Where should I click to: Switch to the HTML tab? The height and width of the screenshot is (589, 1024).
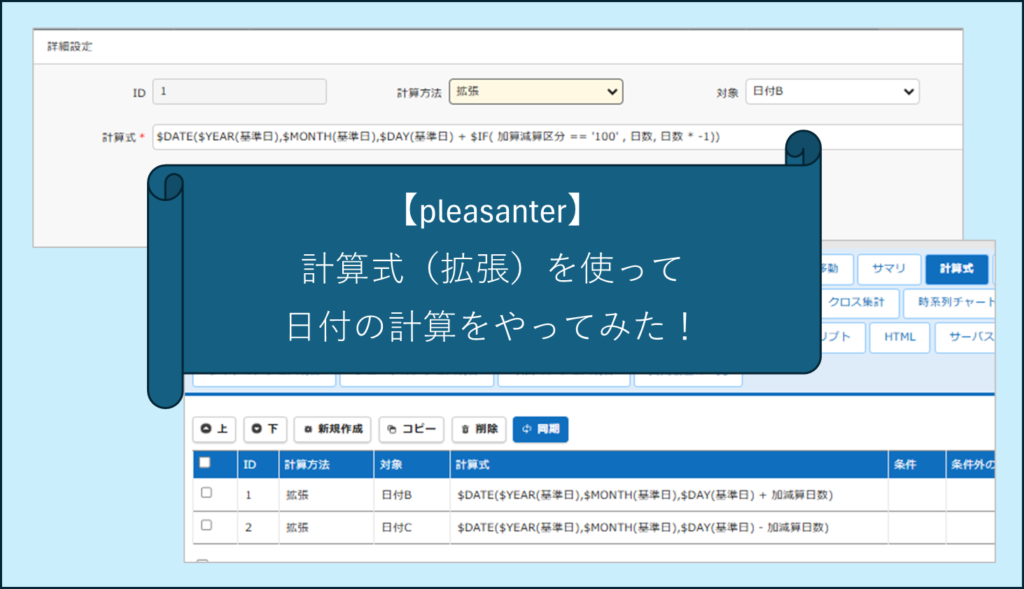[899, 338]
